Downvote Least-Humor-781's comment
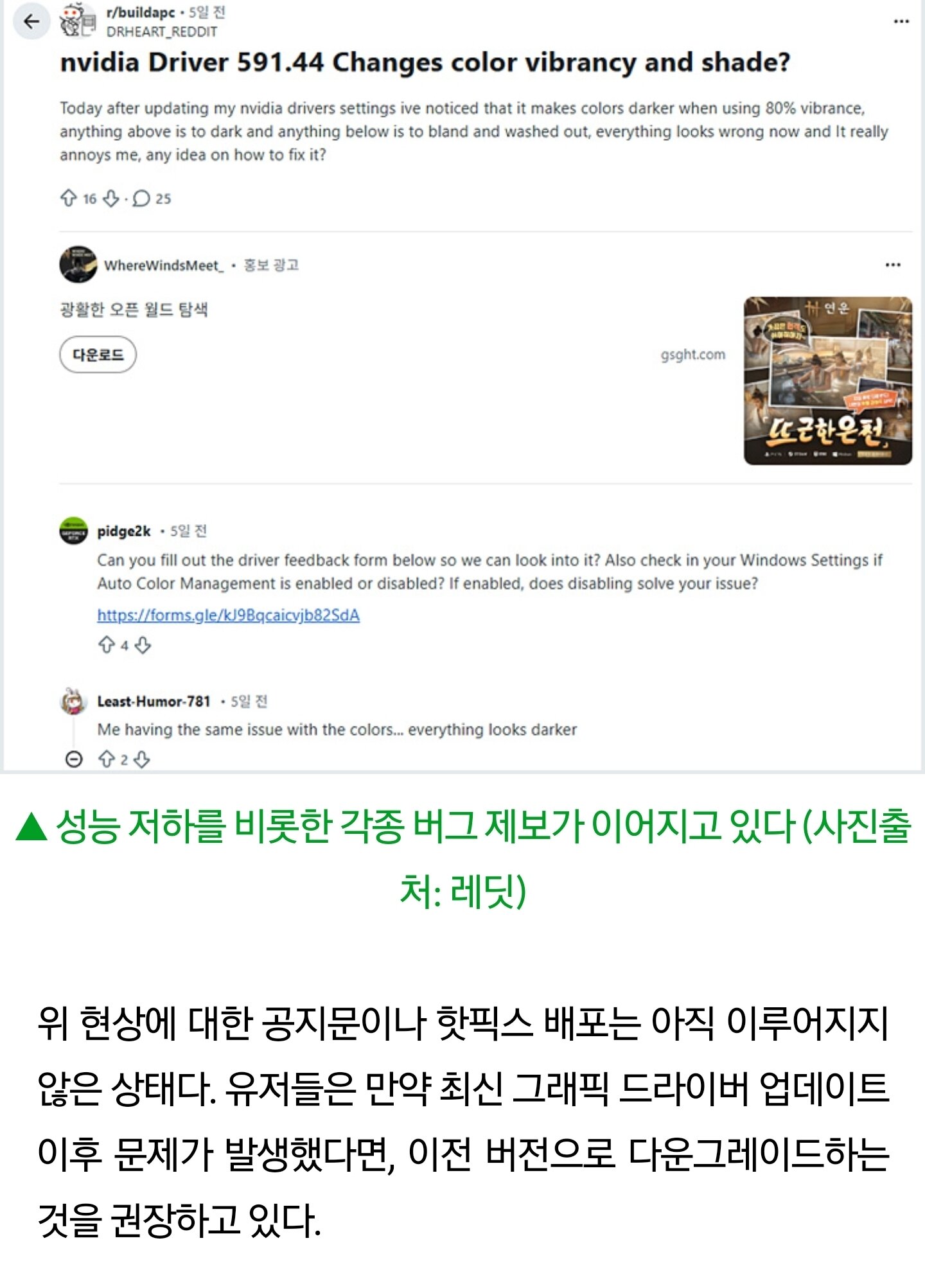This screenshot has height=1288, width=925. tap(142, 760)
